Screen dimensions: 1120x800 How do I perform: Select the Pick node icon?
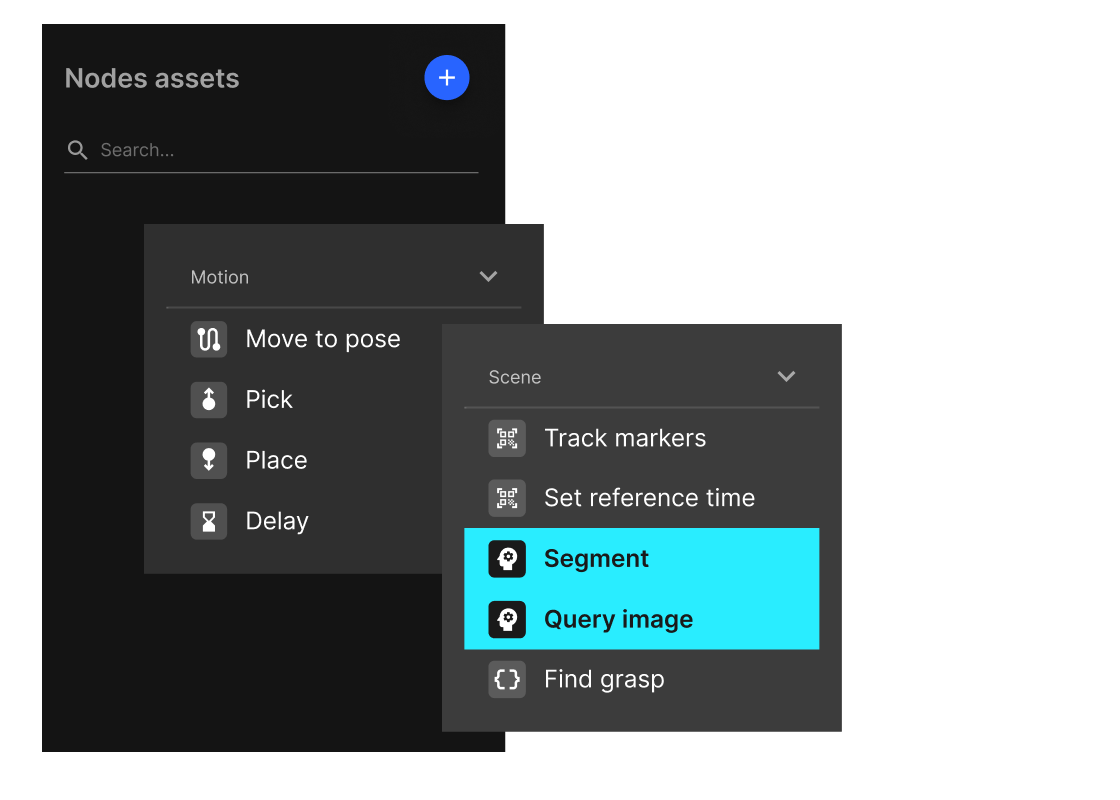tap(209, 400)
